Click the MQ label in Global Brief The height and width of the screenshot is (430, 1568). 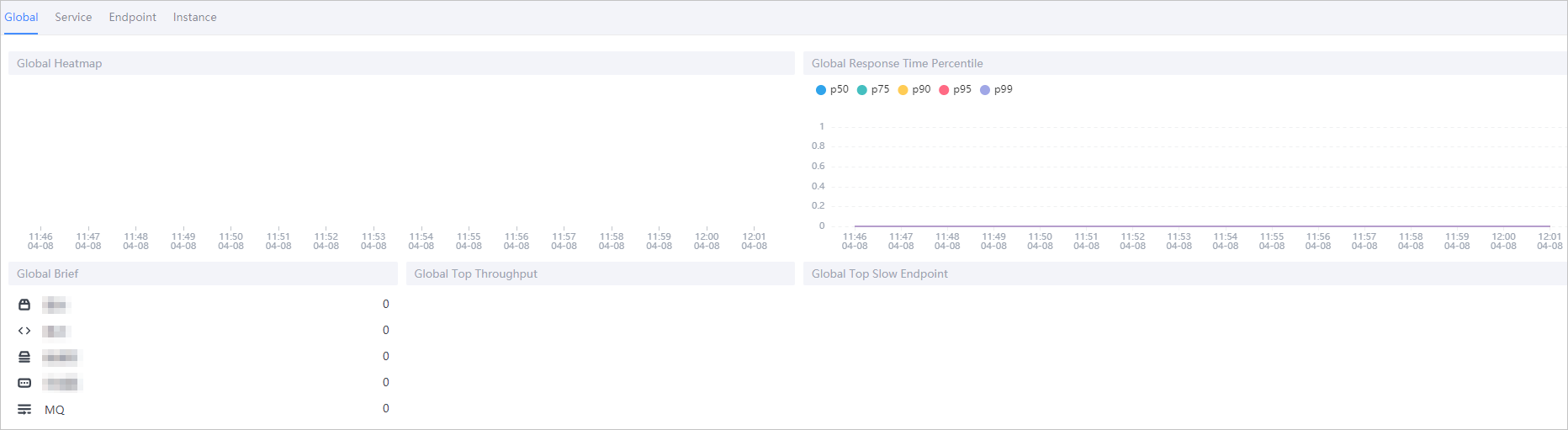pos(55,410)
